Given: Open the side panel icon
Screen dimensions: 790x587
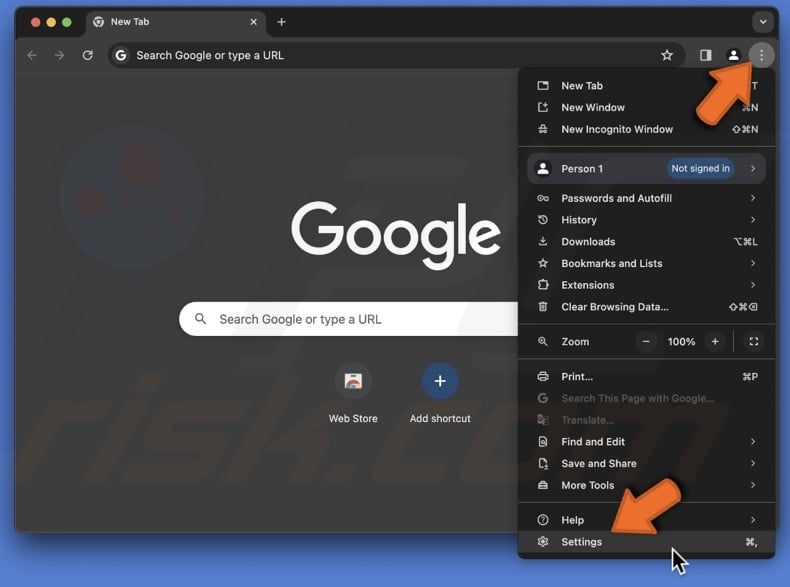Looking at the screenshot, I should click(705, 55).
